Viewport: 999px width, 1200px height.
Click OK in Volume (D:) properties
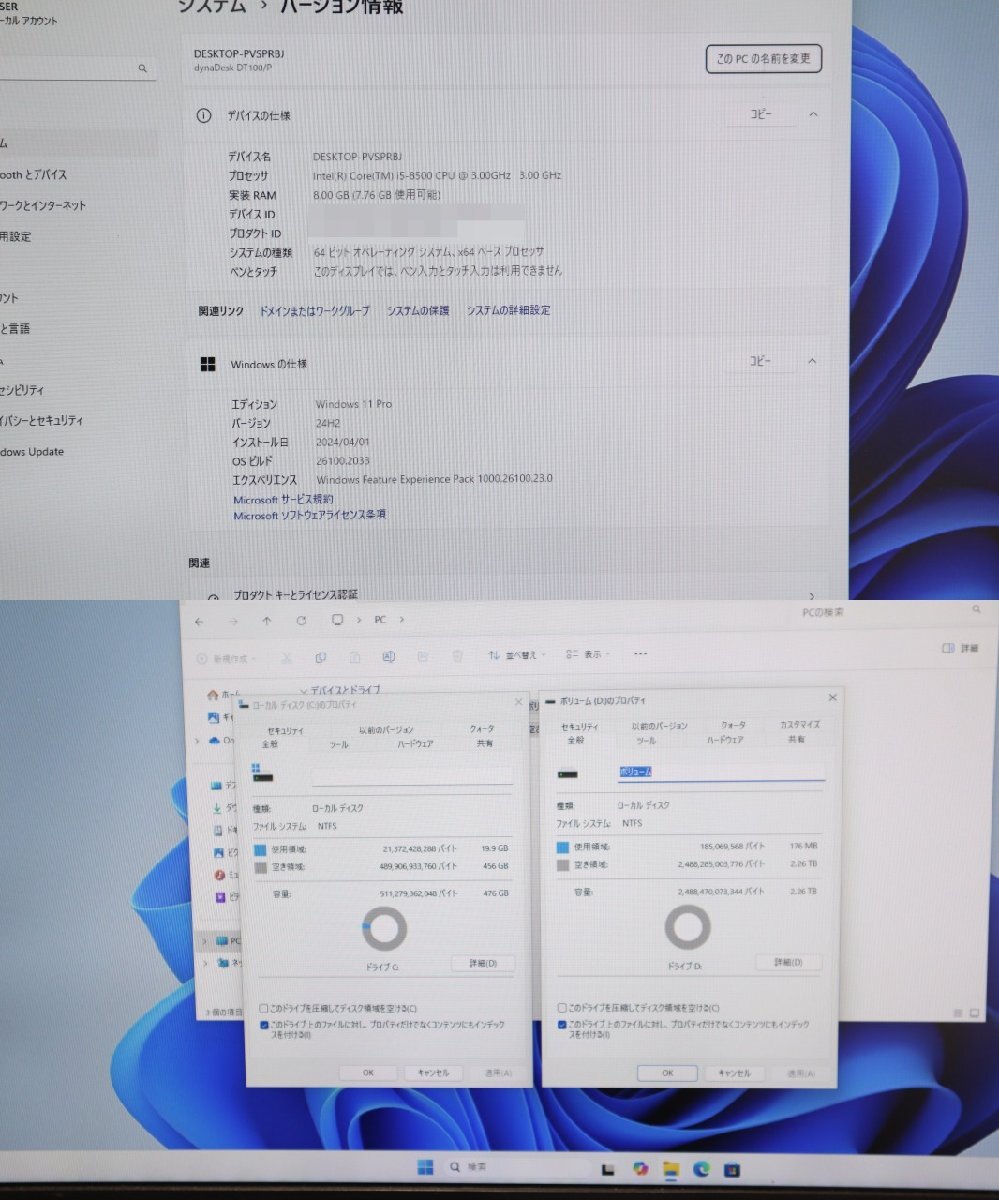click(668, 1073)
